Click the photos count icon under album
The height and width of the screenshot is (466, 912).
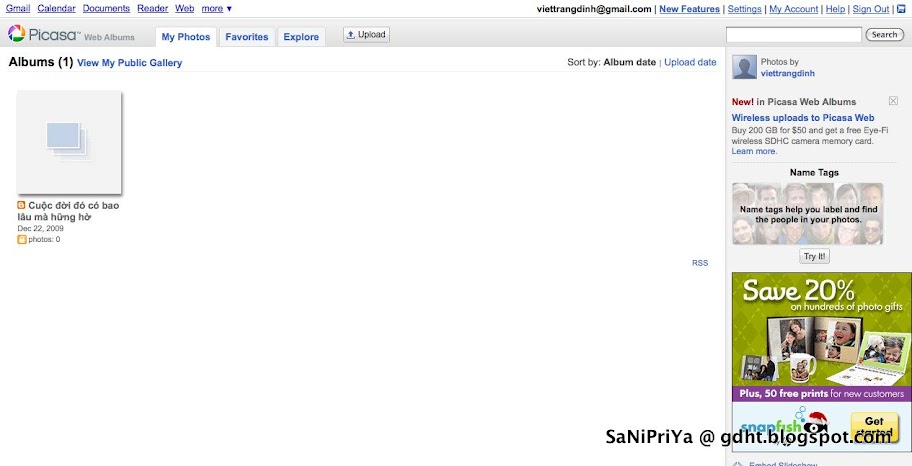22,239
